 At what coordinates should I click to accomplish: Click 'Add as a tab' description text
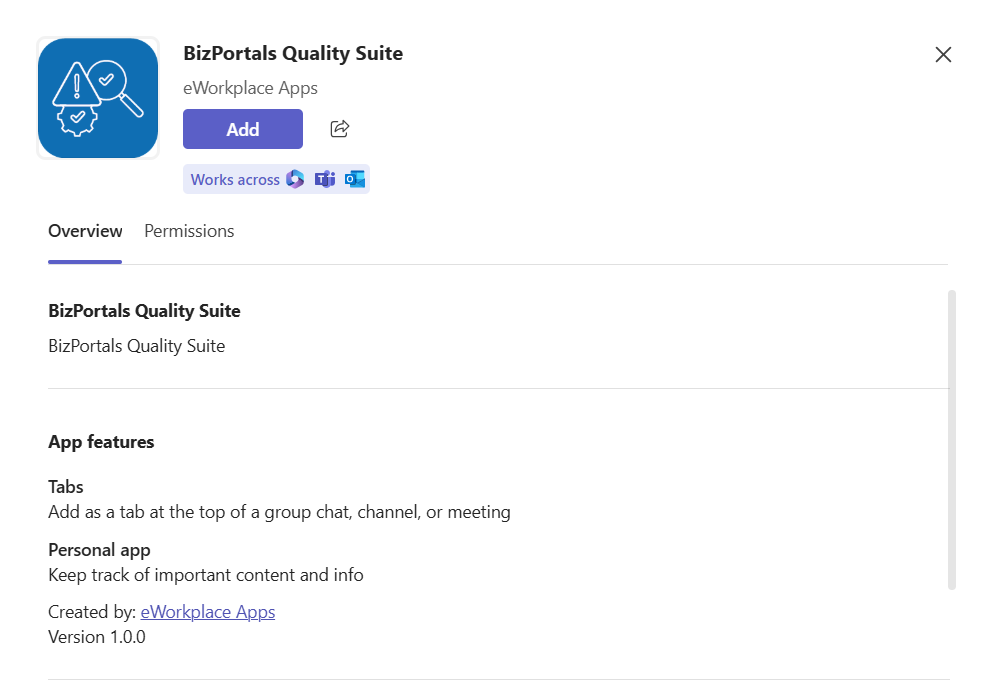(279, 512)
